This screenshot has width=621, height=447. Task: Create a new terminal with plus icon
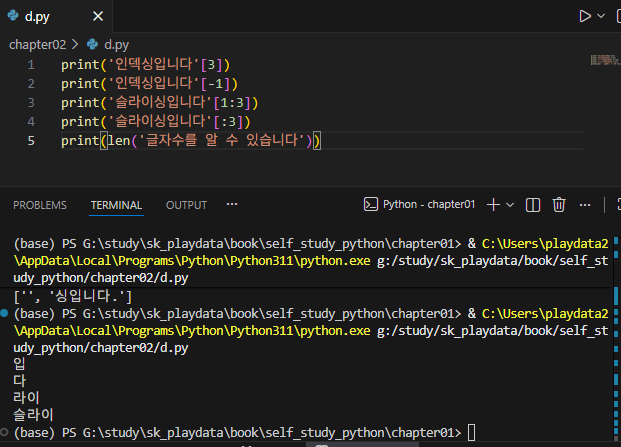pyautogui.click(x=493, y=205)
